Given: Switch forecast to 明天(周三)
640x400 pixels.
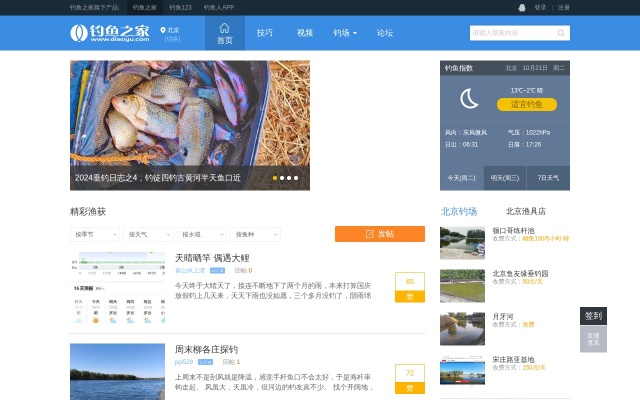Looking at the screenshot, I should pyautogui.click(x=504, y=178).
